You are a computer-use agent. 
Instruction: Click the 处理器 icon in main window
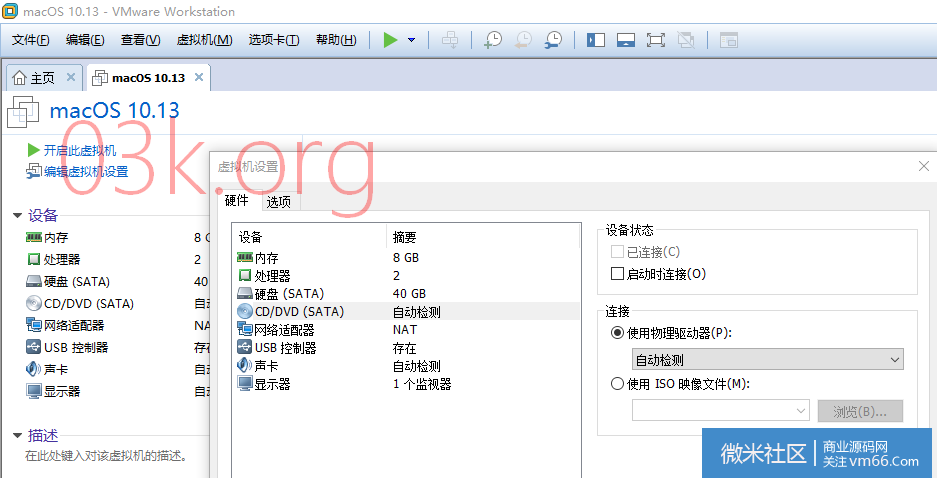click(x=33, y=260)
